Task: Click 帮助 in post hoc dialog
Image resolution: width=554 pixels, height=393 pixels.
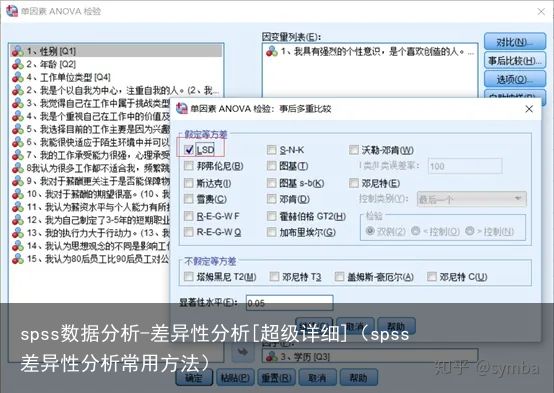Action: (396, 325)
